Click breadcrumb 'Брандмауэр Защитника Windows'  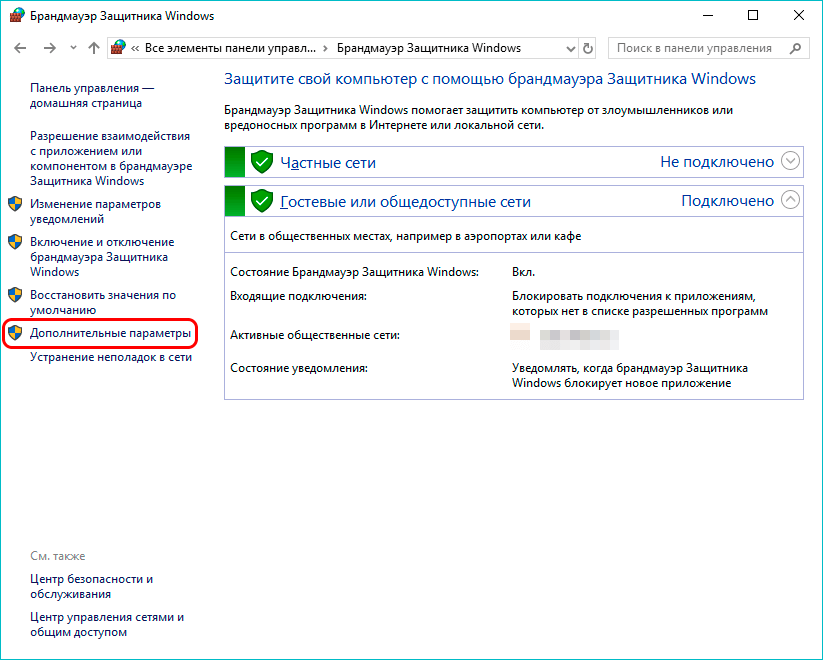[429, 48]
